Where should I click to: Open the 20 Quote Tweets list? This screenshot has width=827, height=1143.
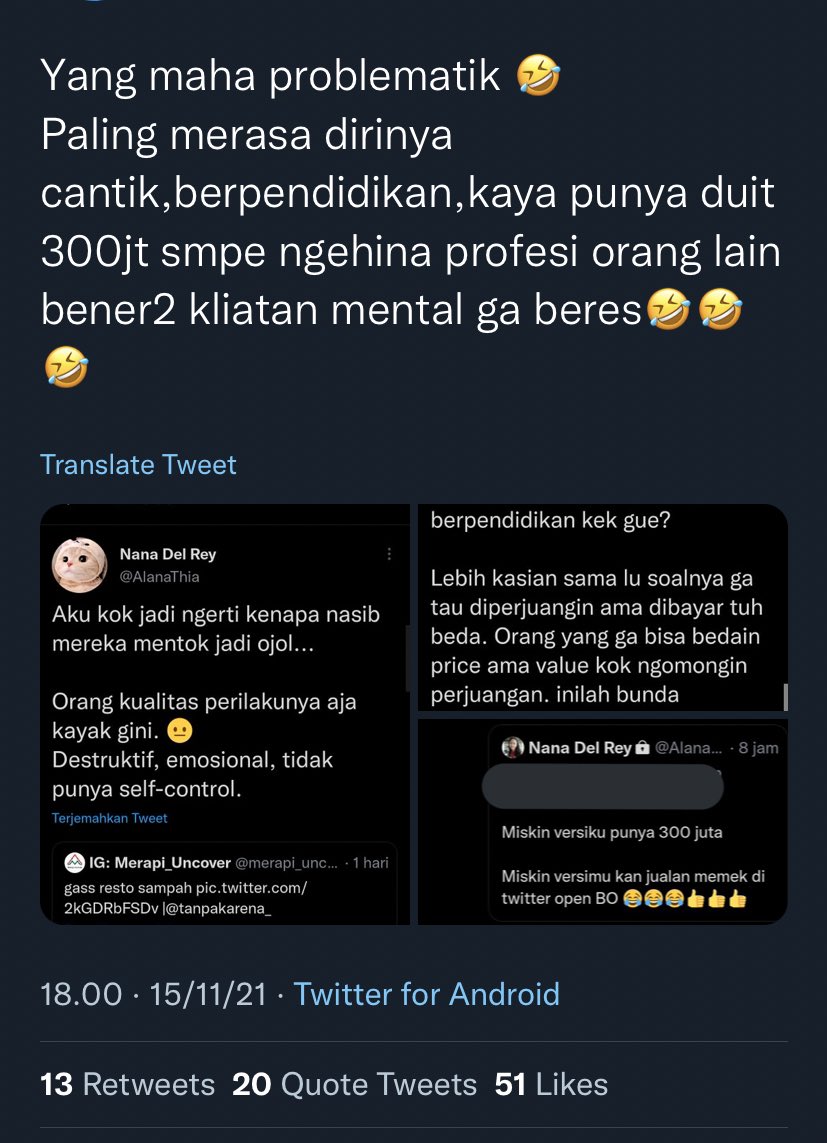(354, 1084)
